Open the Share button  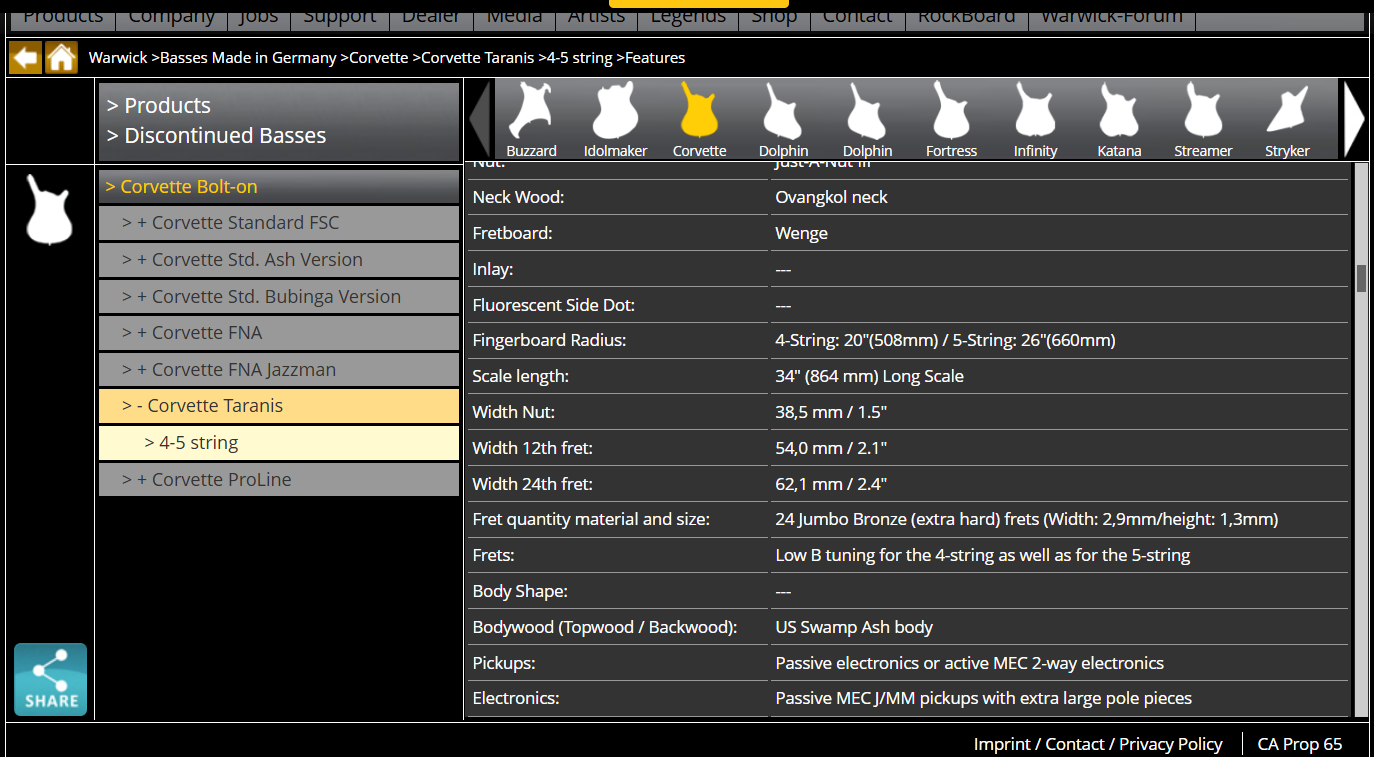[x=50, y=680]
